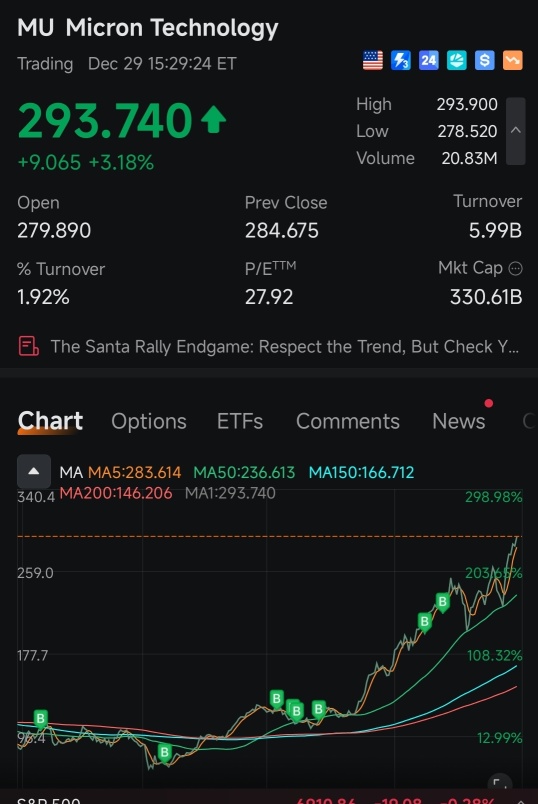This screenshot has width=538, height=804.
Task: Tap the US flag market icon
Action: [373, 61]
